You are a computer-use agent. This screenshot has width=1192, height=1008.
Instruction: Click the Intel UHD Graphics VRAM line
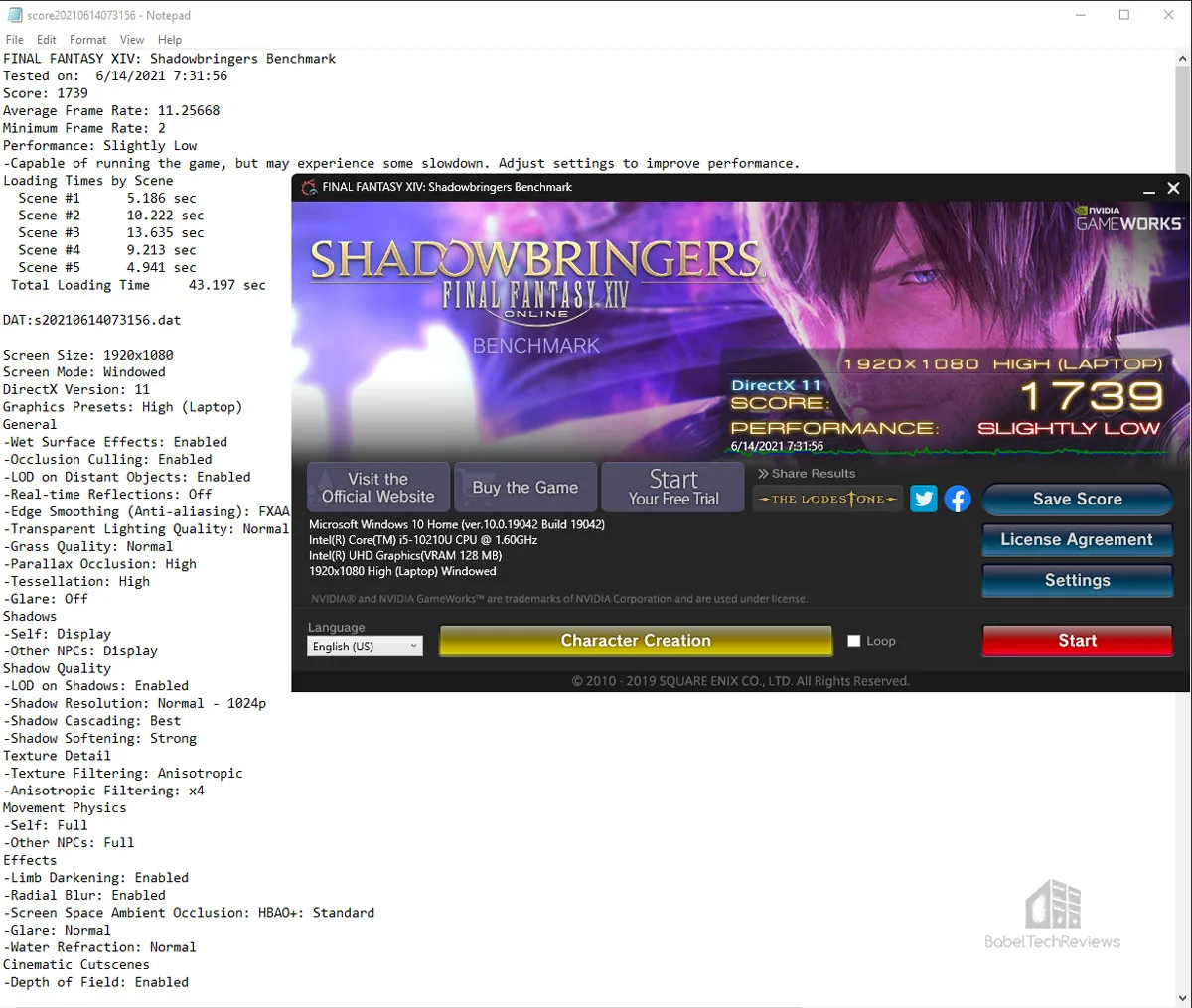pos(405,556)
